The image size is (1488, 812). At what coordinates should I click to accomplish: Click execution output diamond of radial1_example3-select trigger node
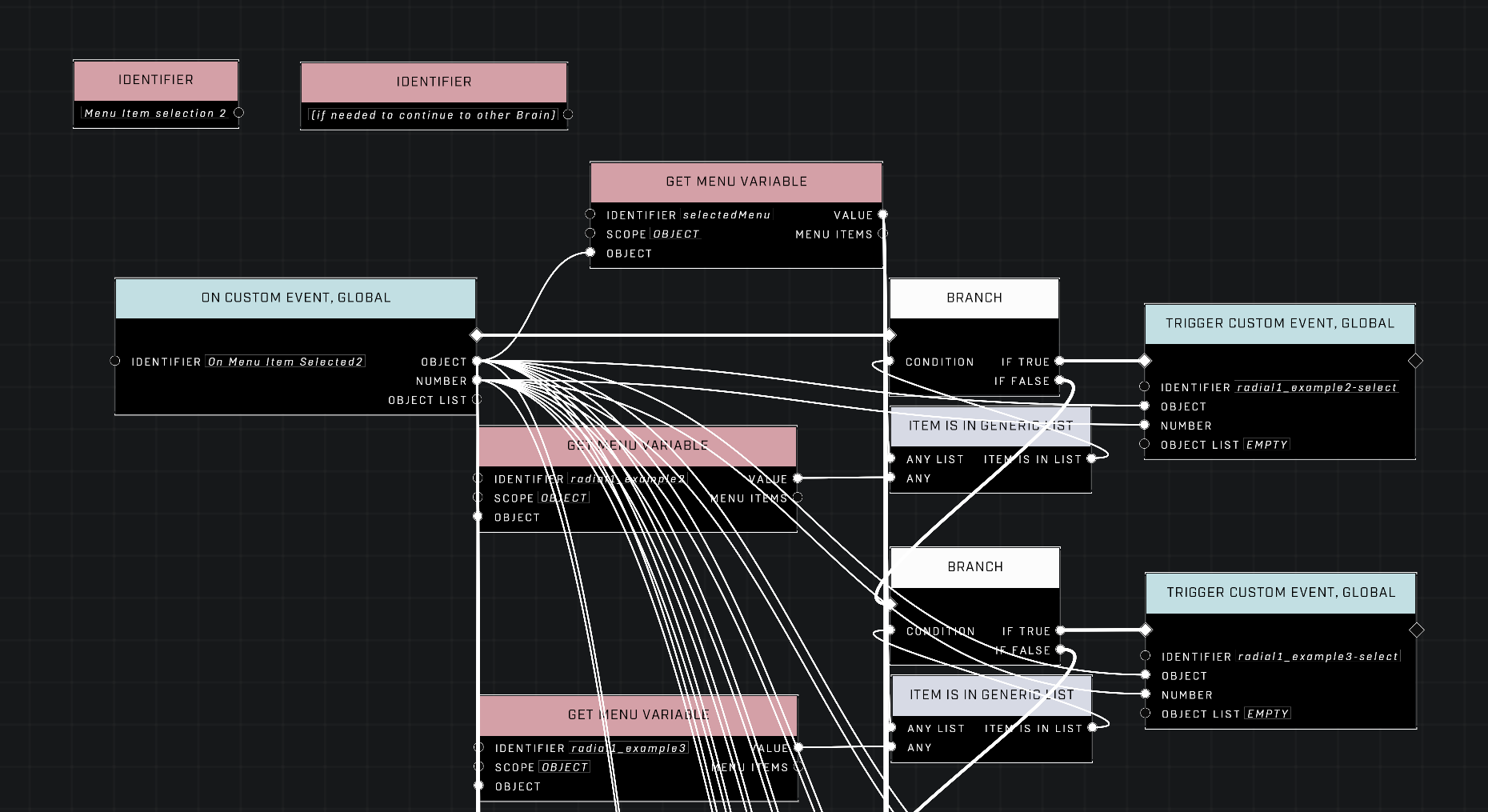tap(1416, 630)
